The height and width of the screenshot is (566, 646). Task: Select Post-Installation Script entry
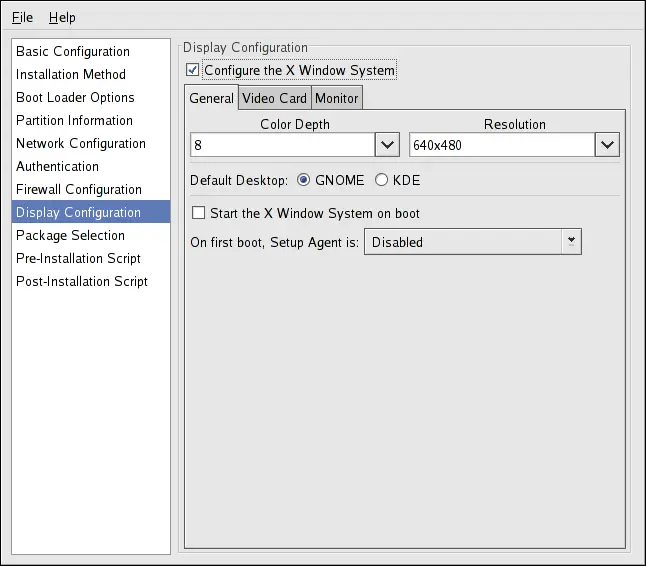click(82, 281)
